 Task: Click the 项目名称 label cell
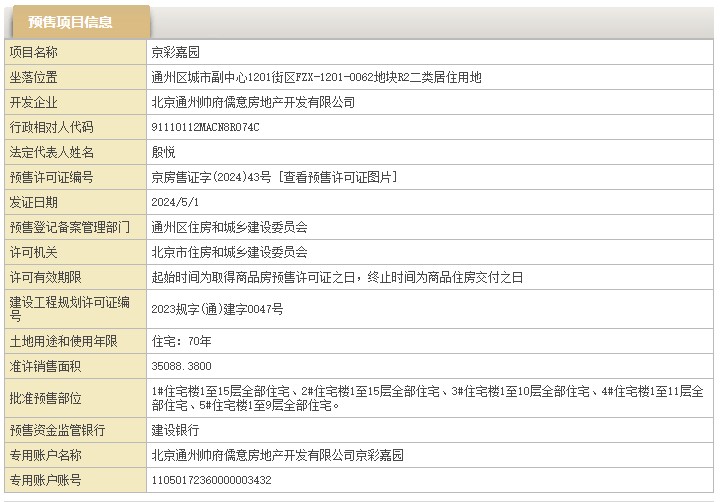[x=76, y=52]
